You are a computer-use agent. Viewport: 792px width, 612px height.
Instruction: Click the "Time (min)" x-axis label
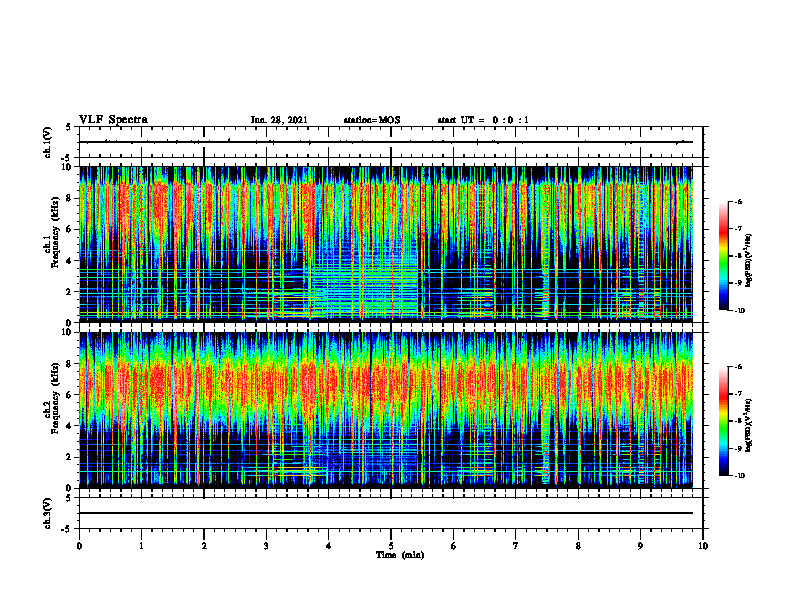[x=400, y=555]
